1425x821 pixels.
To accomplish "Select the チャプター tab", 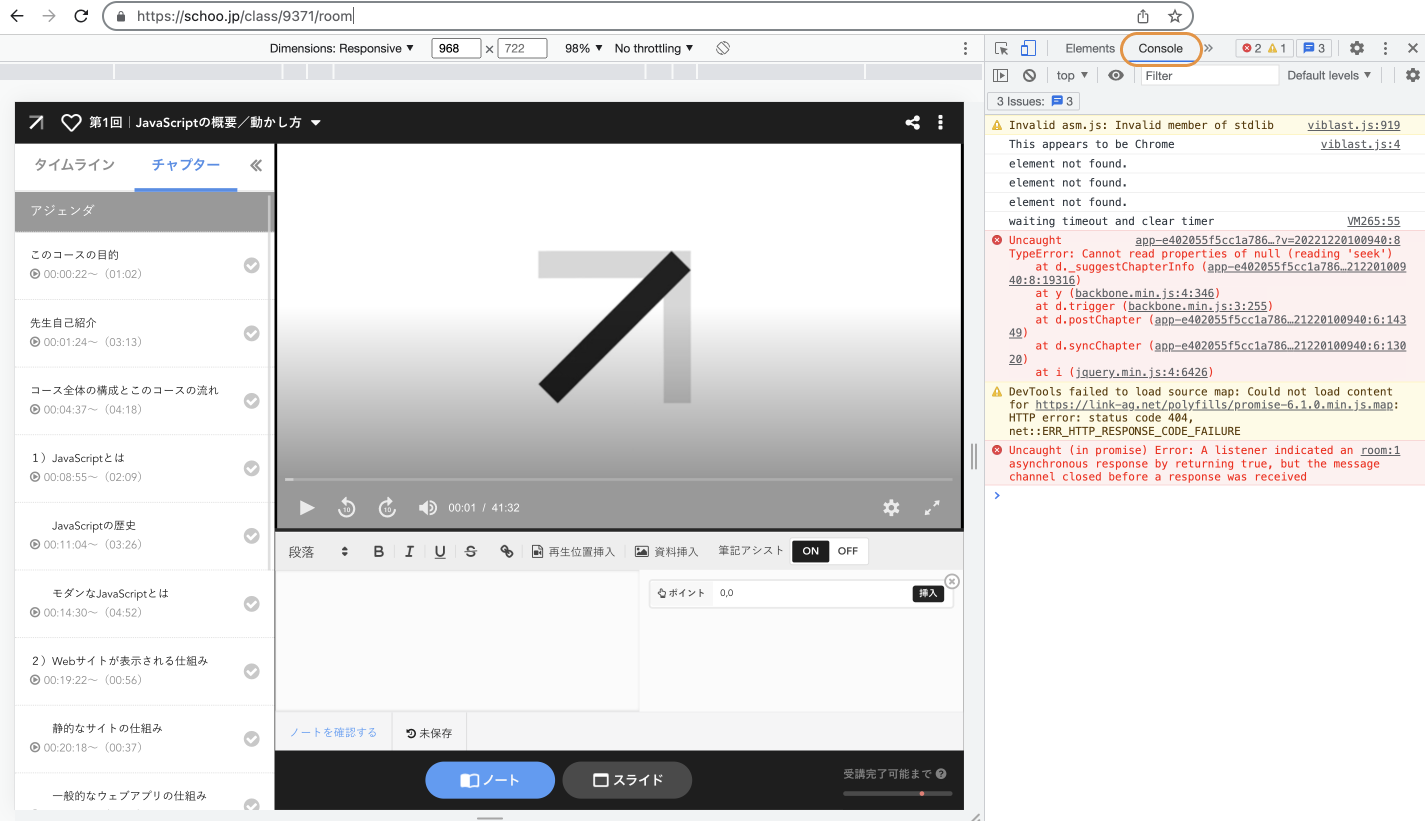I will click(185, 165).
